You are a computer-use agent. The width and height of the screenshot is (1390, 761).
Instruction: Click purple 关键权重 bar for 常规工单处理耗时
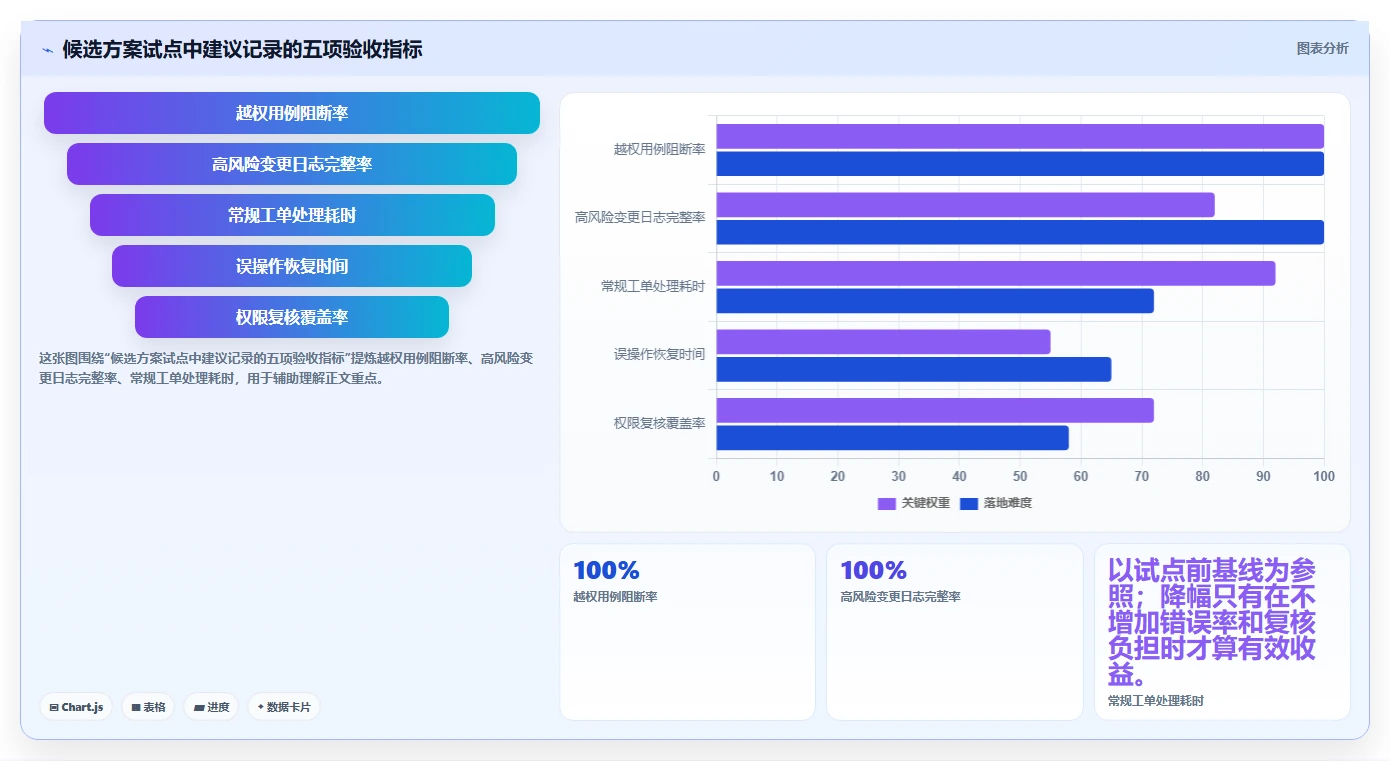coord(996,273)
